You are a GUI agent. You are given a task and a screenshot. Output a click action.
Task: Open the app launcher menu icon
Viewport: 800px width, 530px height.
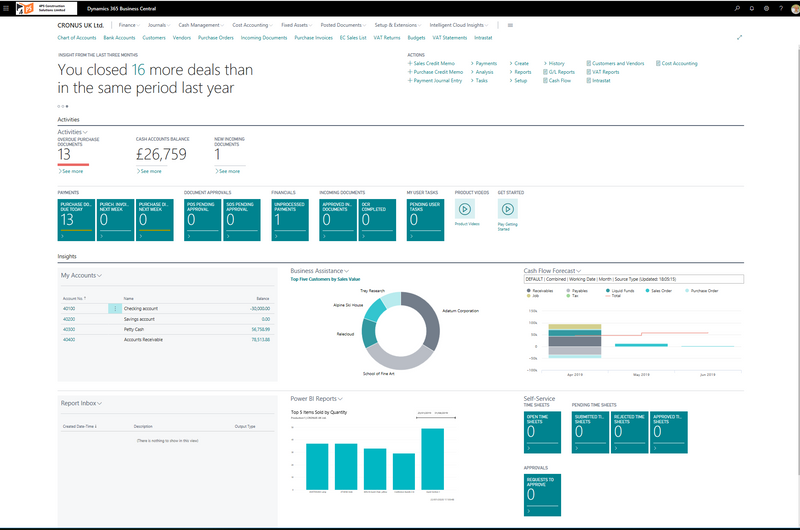coord(6,8)
